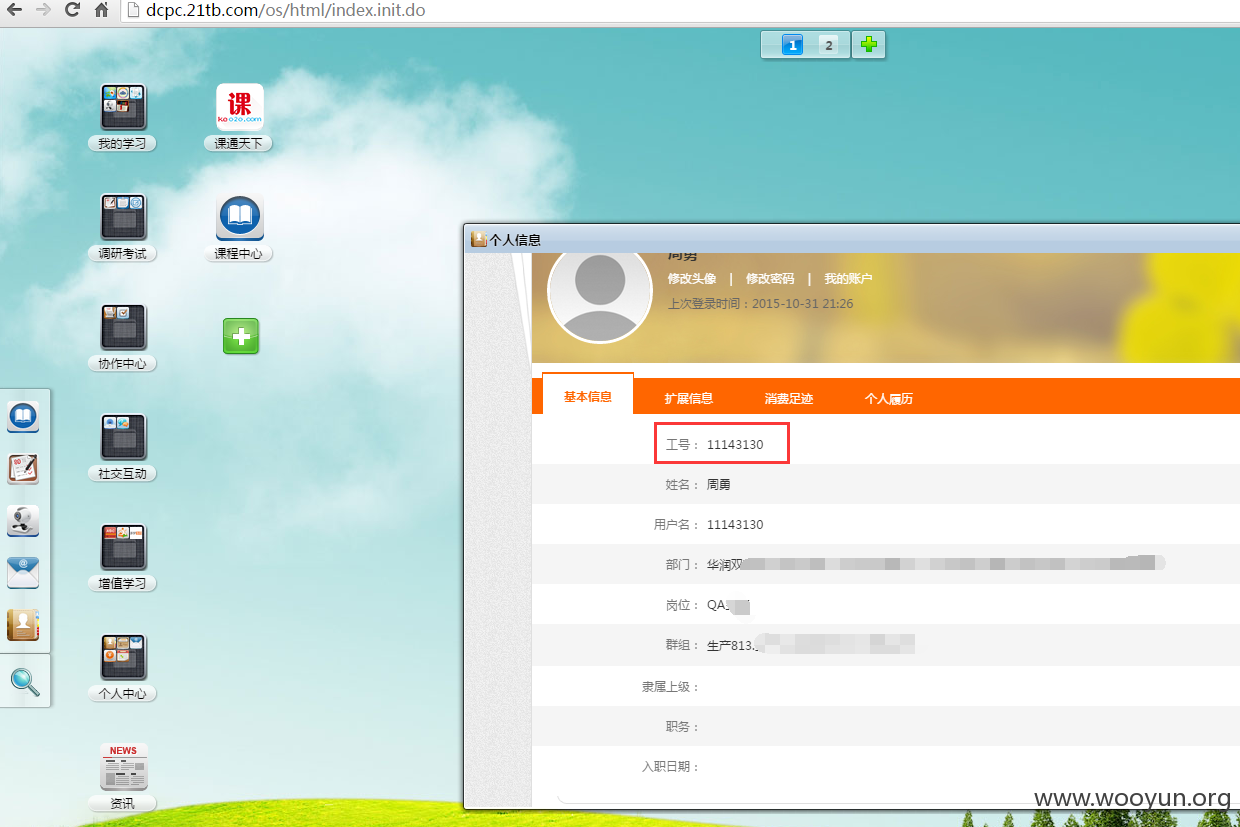Click the green plus add-app icon on desktop
The width and height of the screenshot is (1240, 827).
click(240, 336)
